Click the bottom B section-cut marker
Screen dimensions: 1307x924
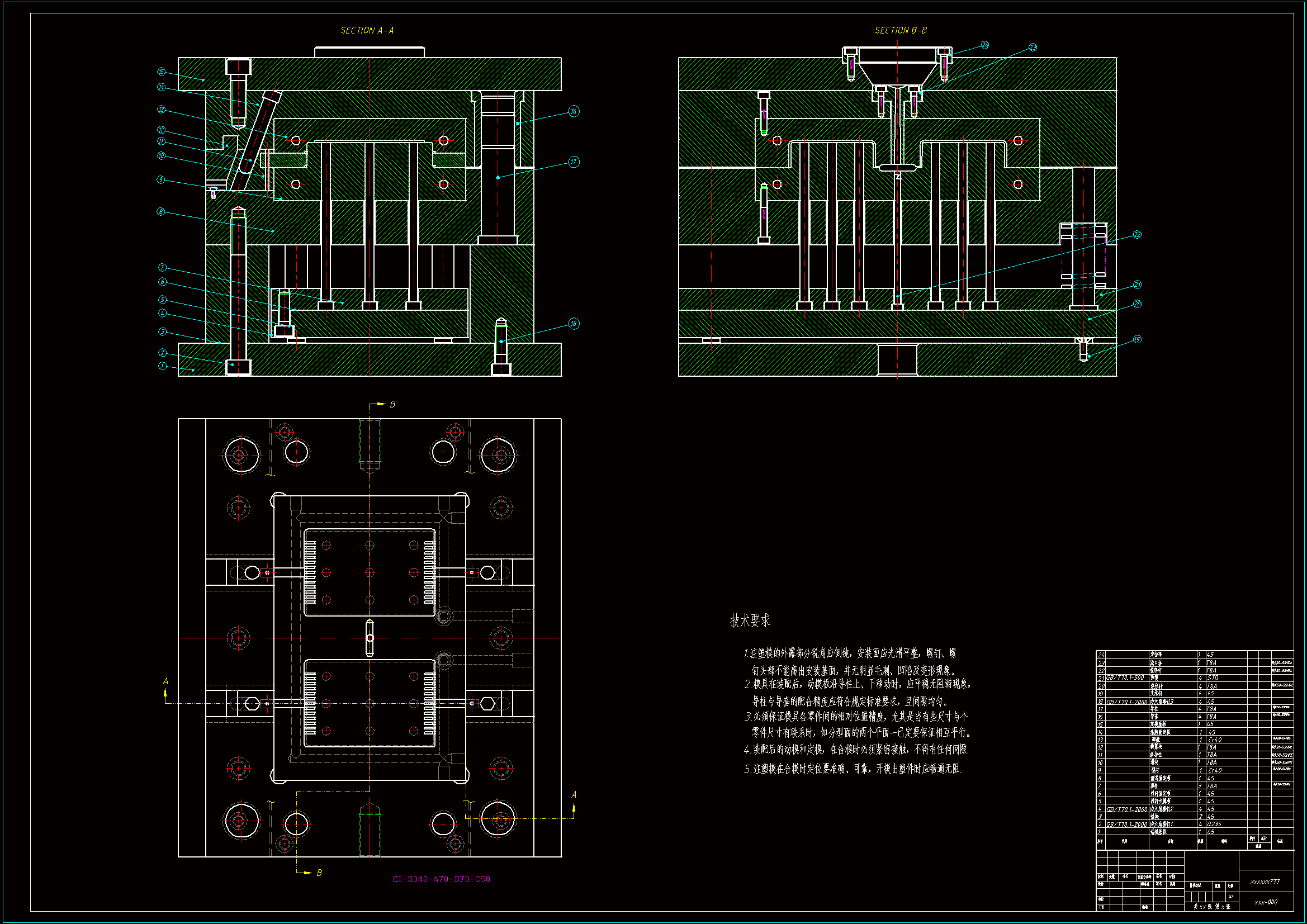click(x=319, y=873)
